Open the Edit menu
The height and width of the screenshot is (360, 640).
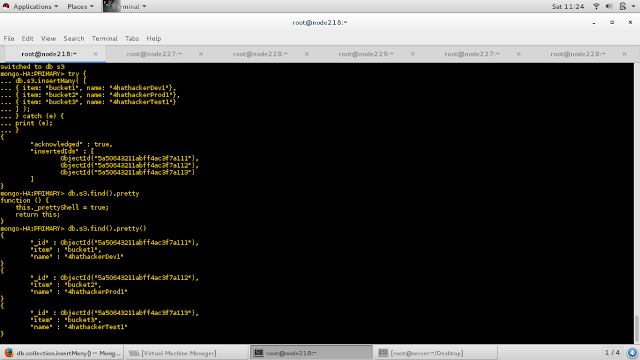click(27, 38)
